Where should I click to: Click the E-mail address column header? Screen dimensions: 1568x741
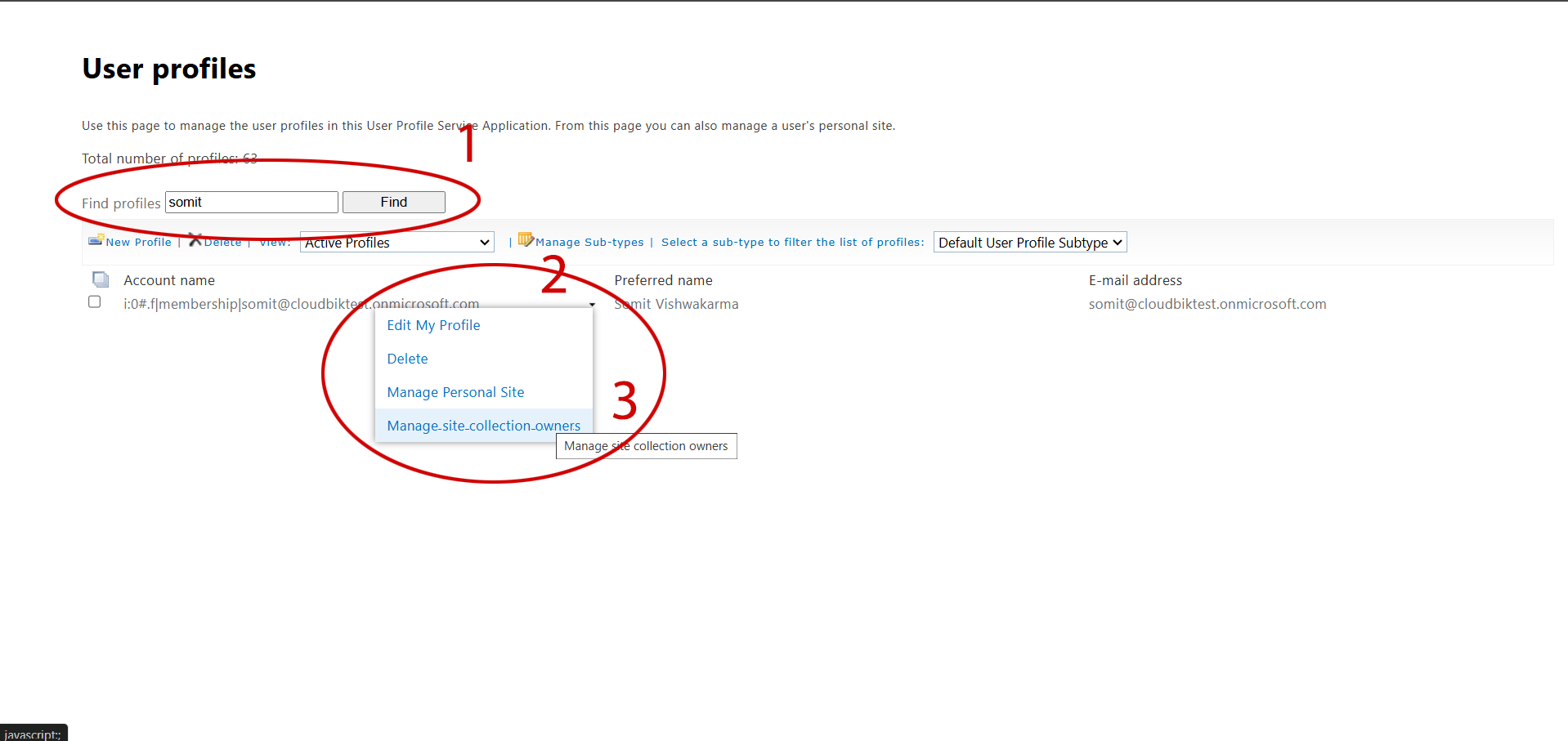[x=1136, y=280]
